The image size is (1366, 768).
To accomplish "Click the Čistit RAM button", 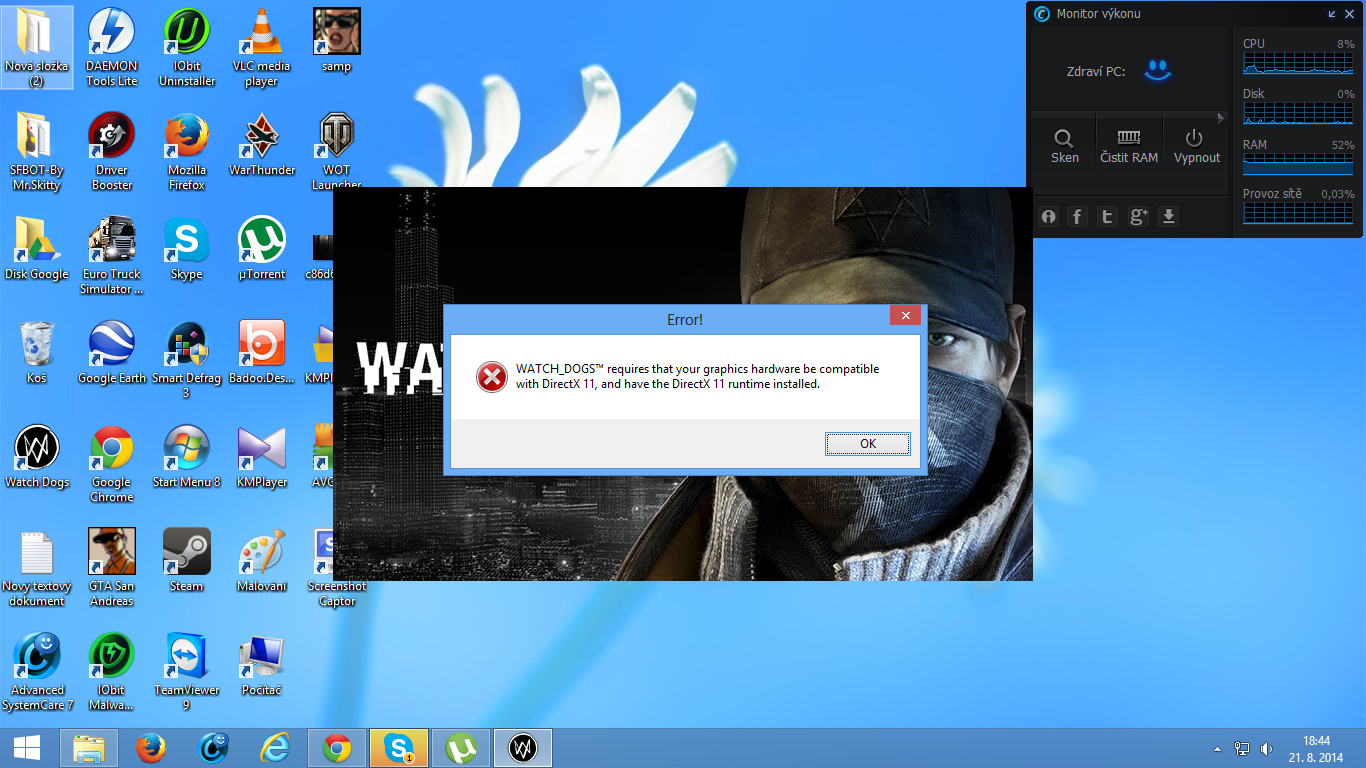I will pyautogui.click(x=1128, y=145).
